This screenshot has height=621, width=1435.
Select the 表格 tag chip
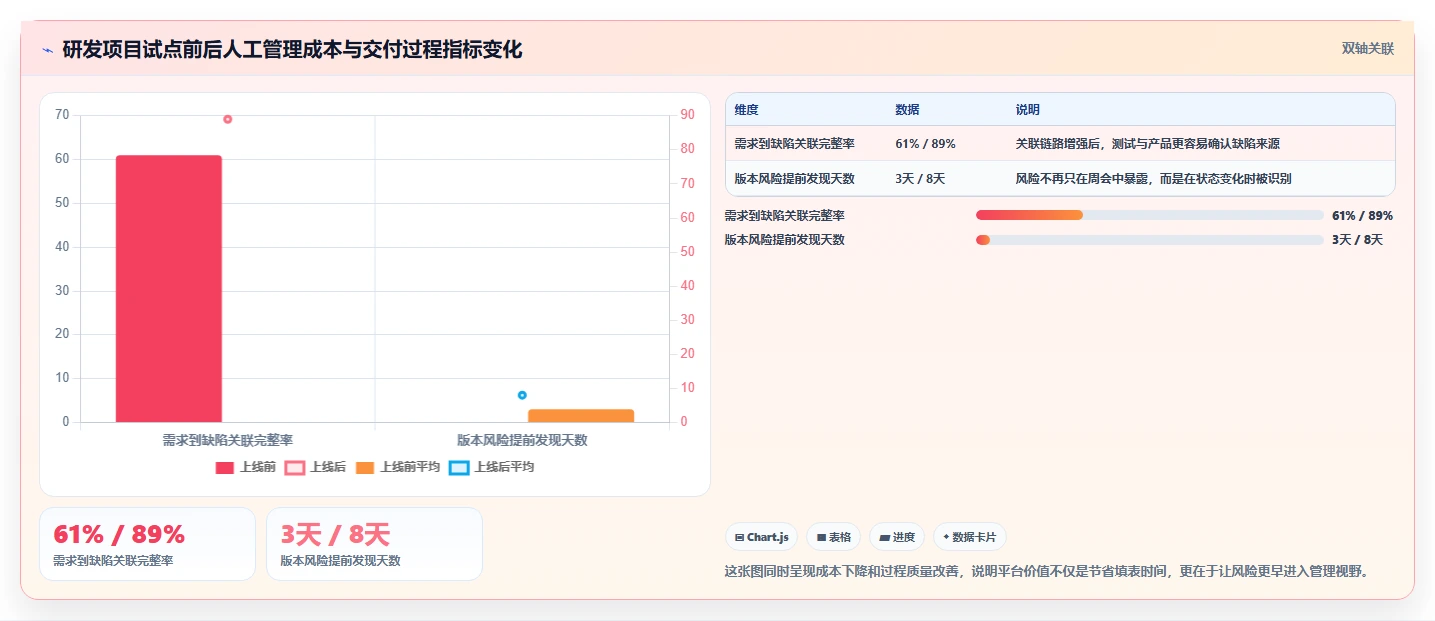click(833, 537)
